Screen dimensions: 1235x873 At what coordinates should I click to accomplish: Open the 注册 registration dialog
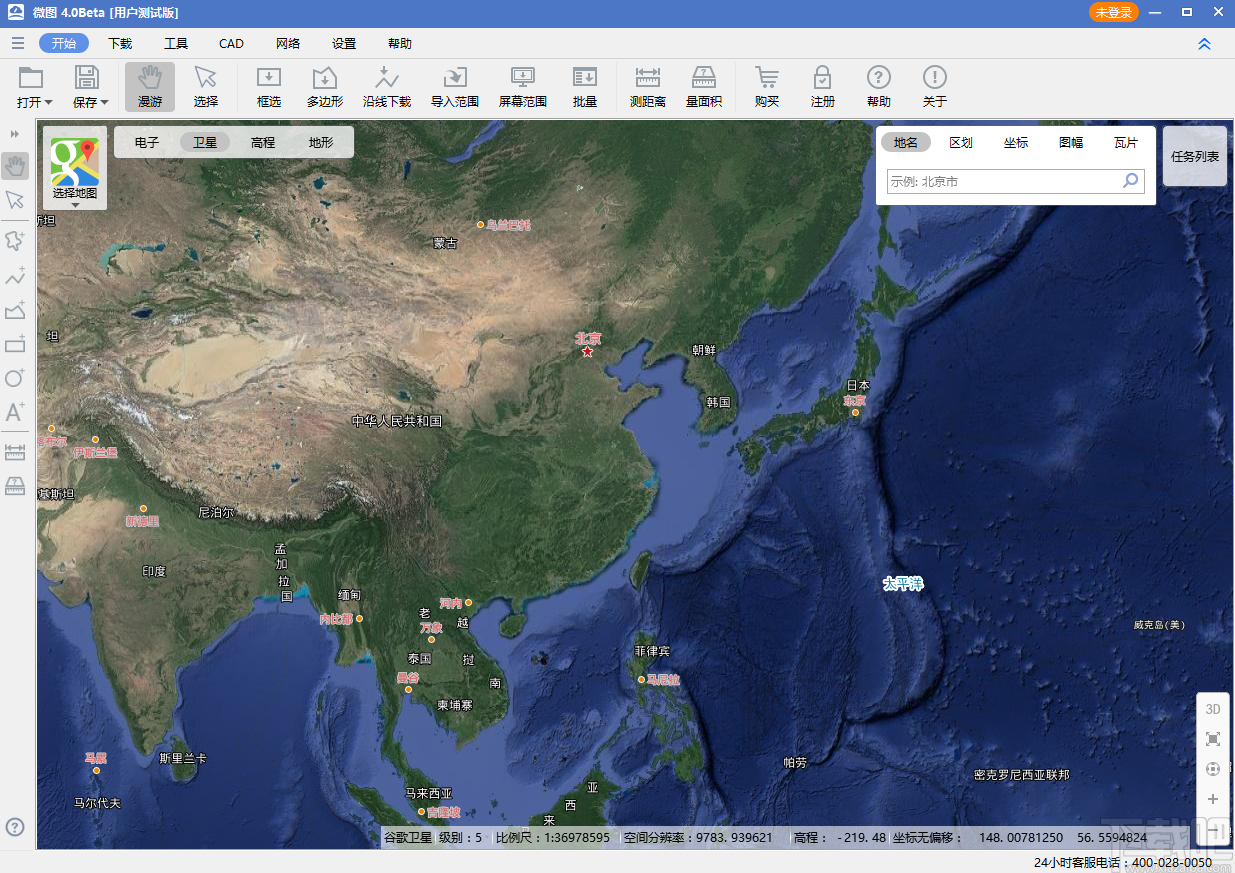(823, 87)
